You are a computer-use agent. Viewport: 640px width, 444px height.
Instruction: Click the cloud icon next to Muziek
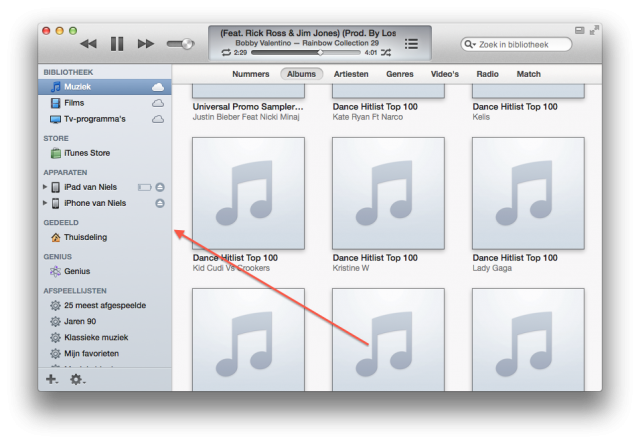pyautogui.click(x=158, y=87)
